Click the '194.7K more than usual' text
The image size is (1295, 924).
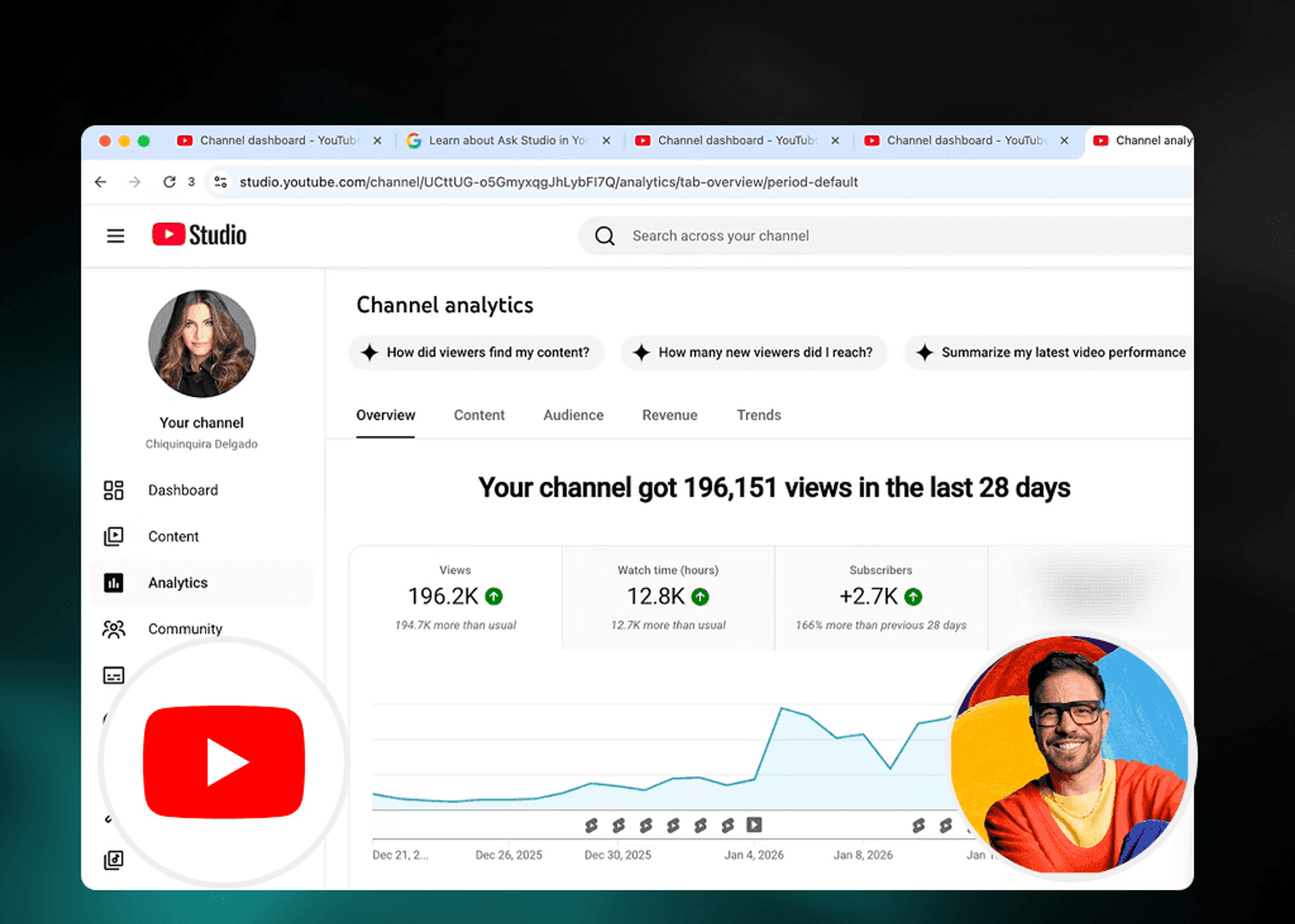coord(455,625)
